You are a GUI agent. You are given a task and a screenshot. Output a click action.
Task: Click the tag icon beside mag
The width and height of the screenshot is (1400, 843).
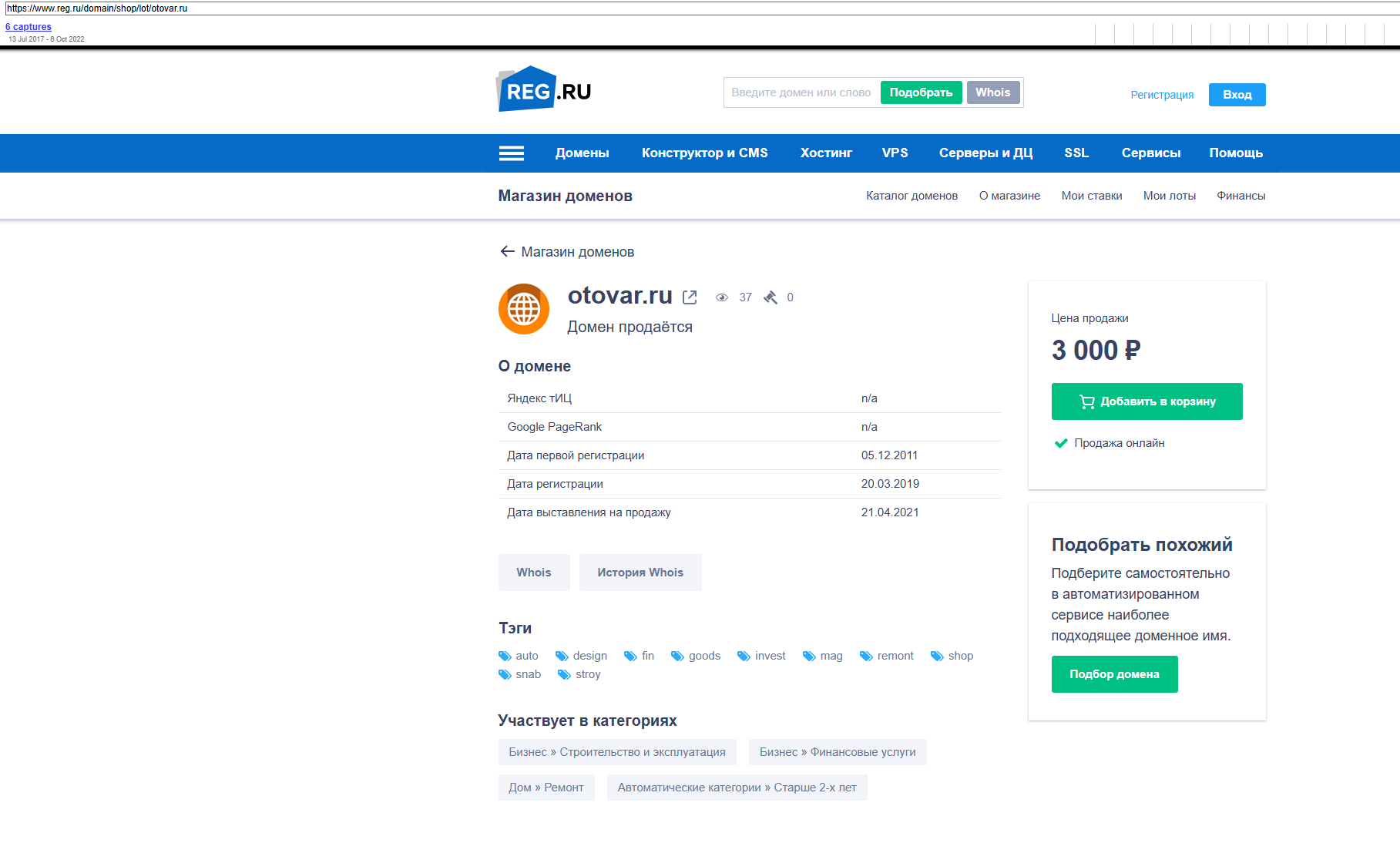pos(809,656)
